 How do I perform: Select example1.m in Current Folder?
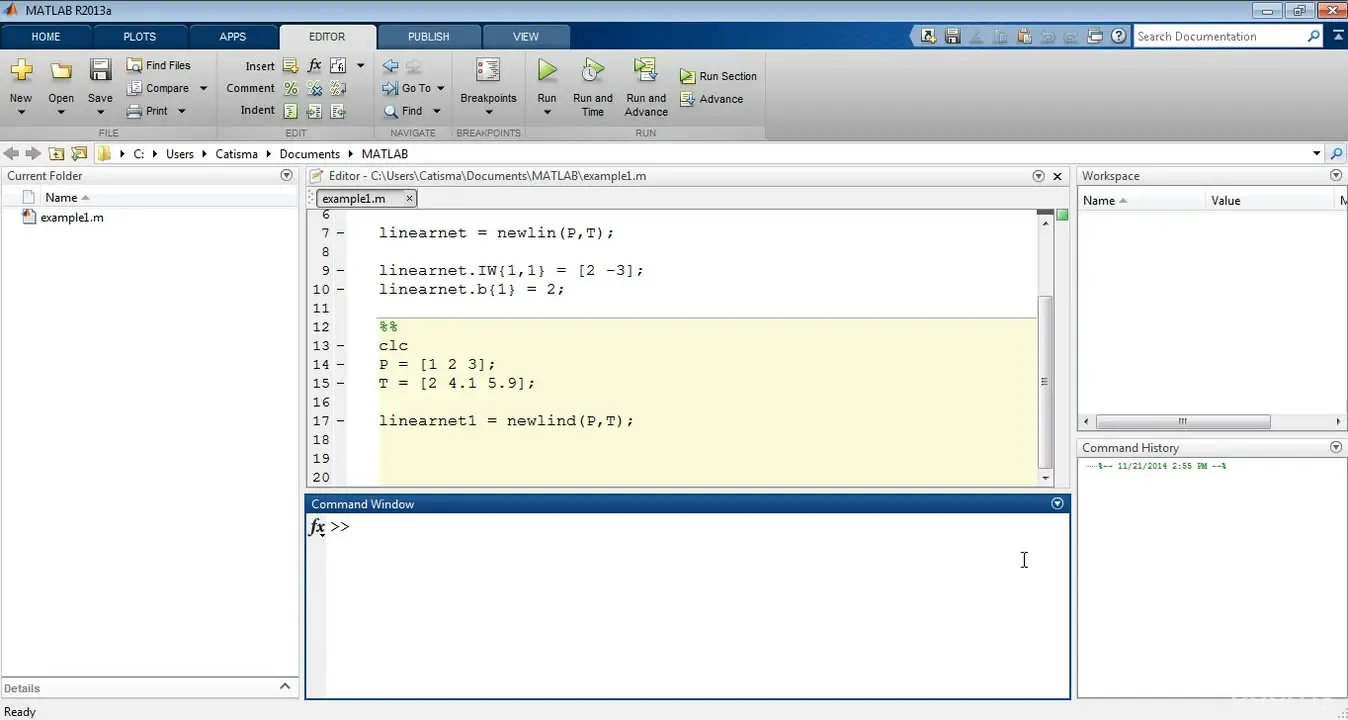(x=72, y=217)
